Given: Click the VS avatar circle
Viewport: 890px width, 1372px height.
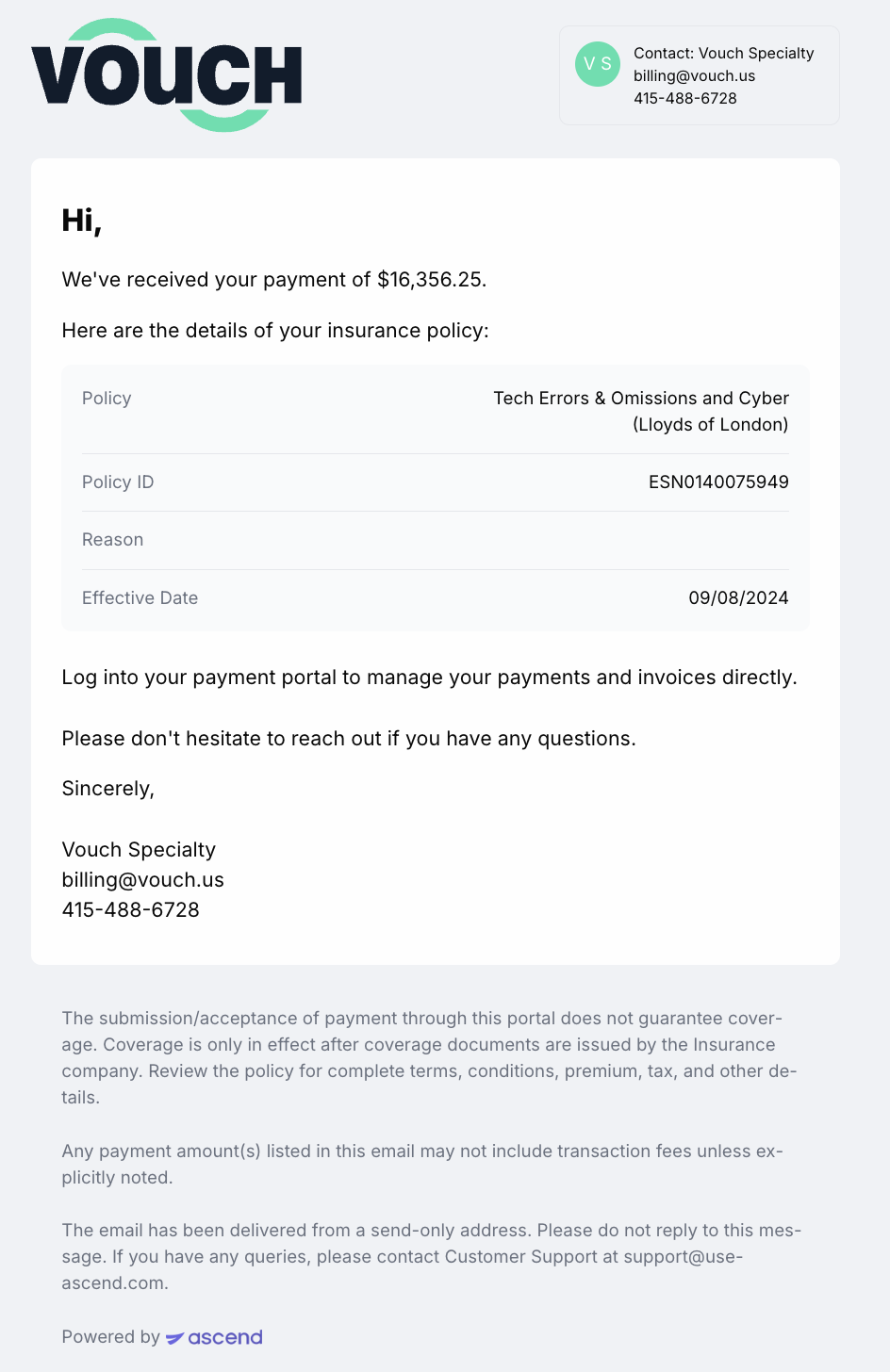Looking at the screenshot, I should coord(598,64).
